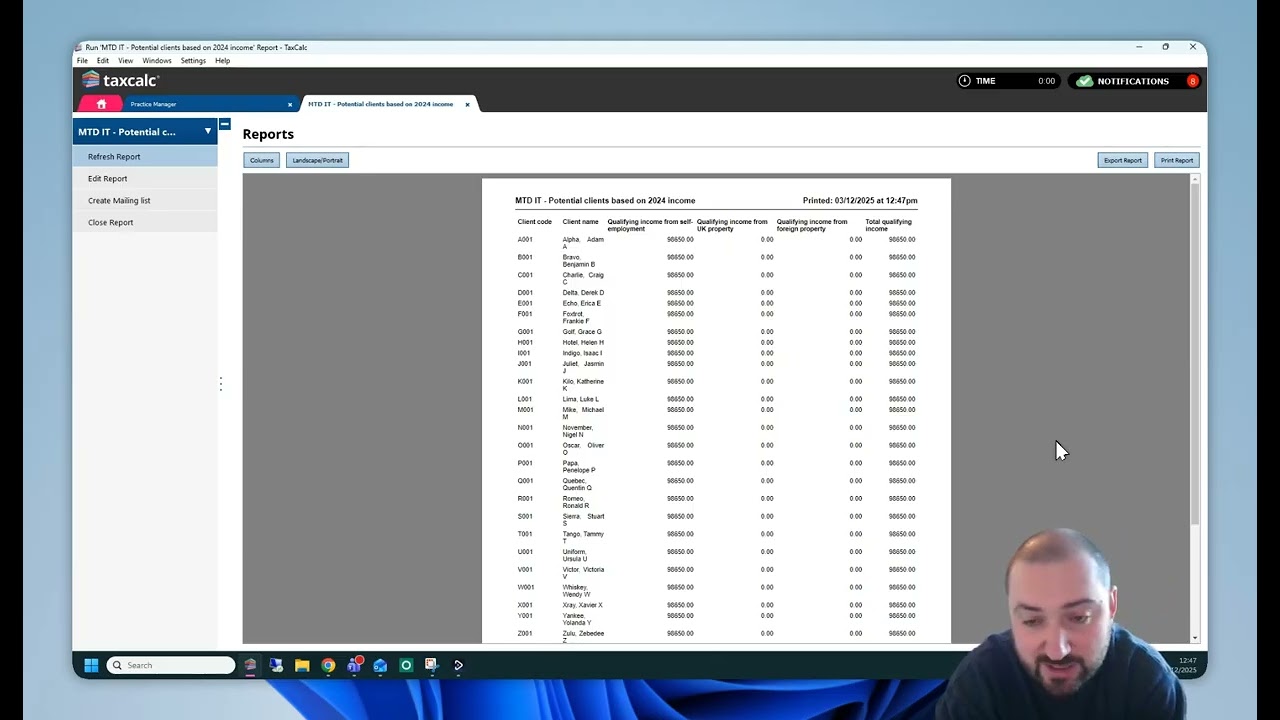Open TaxCalc from the taskbar
This screenshot has height=720, width=1280.
pos(250,665)
